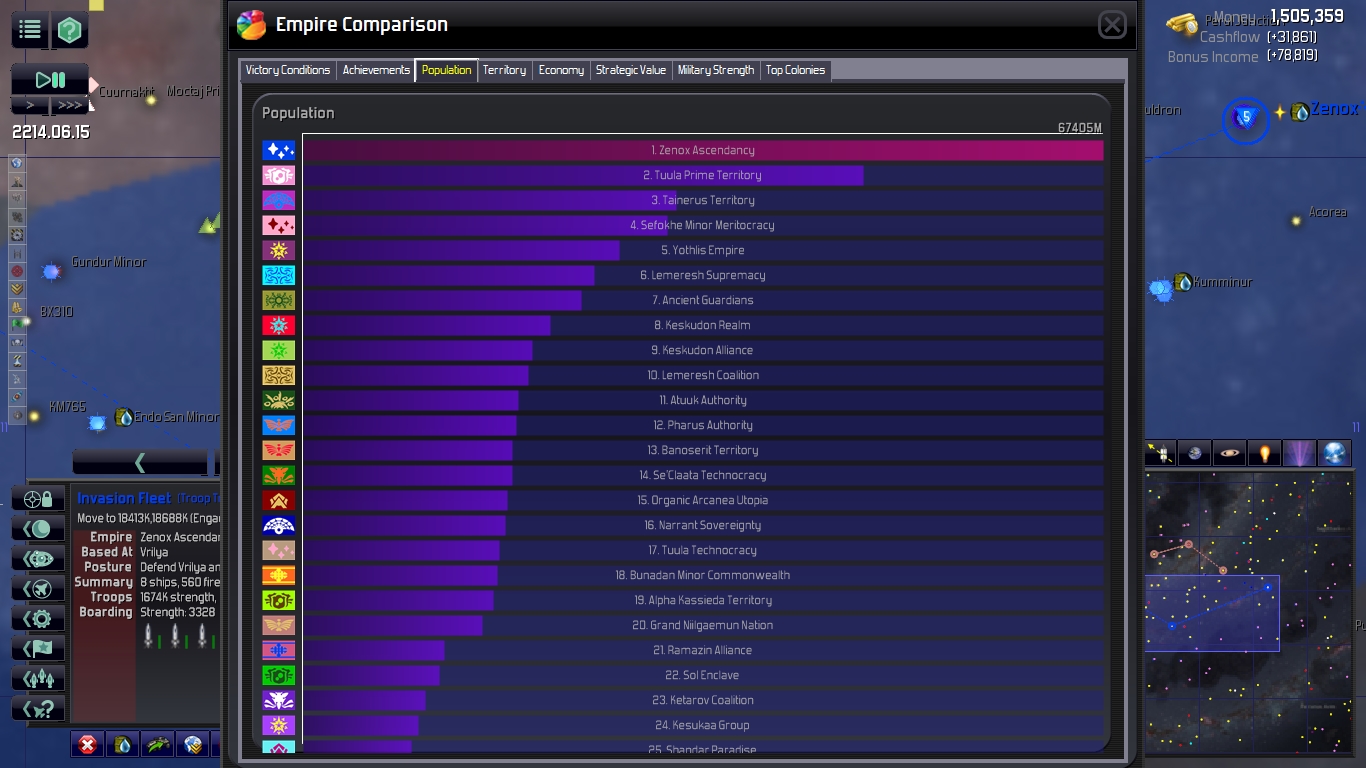Expand the star flag side panel
This screenshot has width=1366, height=768.
point(39,648)
